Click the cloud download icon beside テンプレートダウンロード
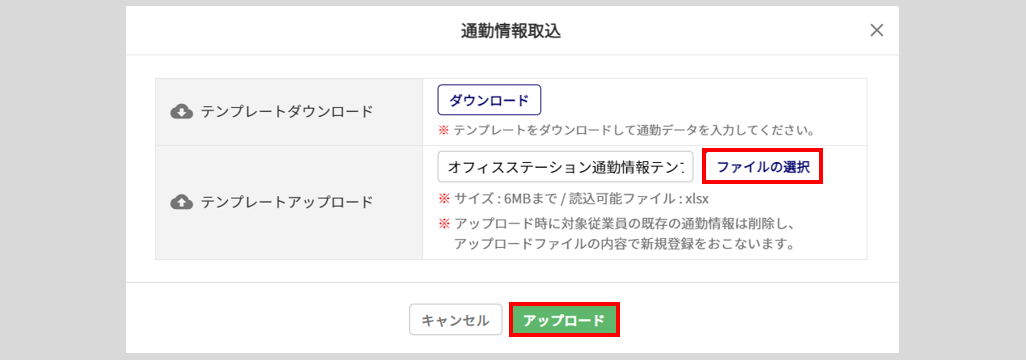The height and width of the screenshot is (360, 1026). 181,112
